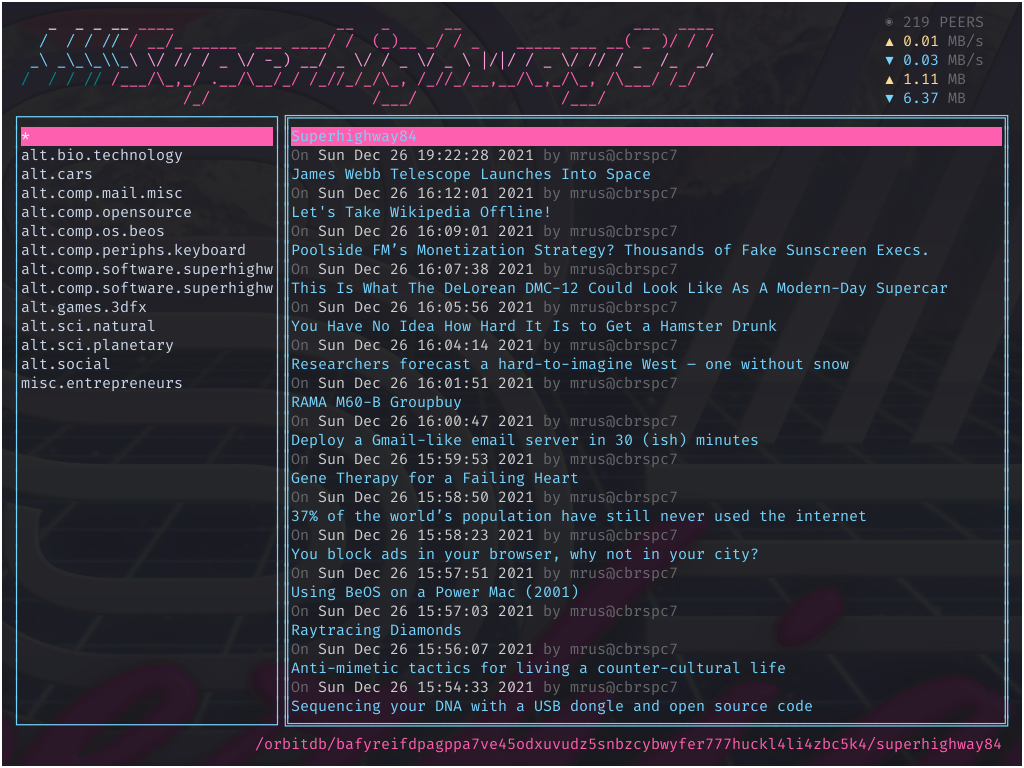This screenshot has height=768, width=1024.
Task: Click the 15:54:33 timestamp line
Action: (x=484, y=687)
